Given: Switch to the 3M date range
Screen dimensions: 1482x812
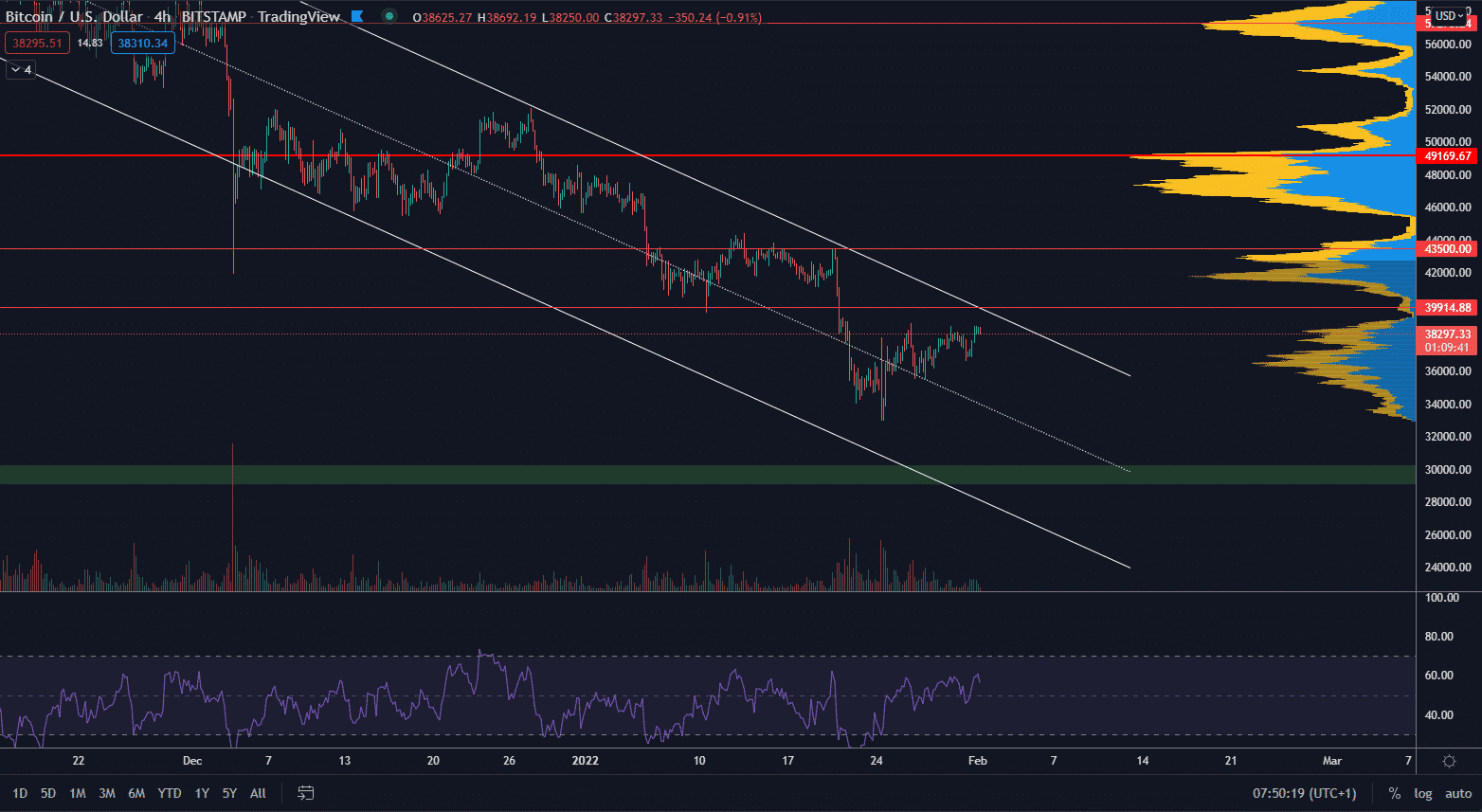Looking at the screenshot, I should [107, 793].
